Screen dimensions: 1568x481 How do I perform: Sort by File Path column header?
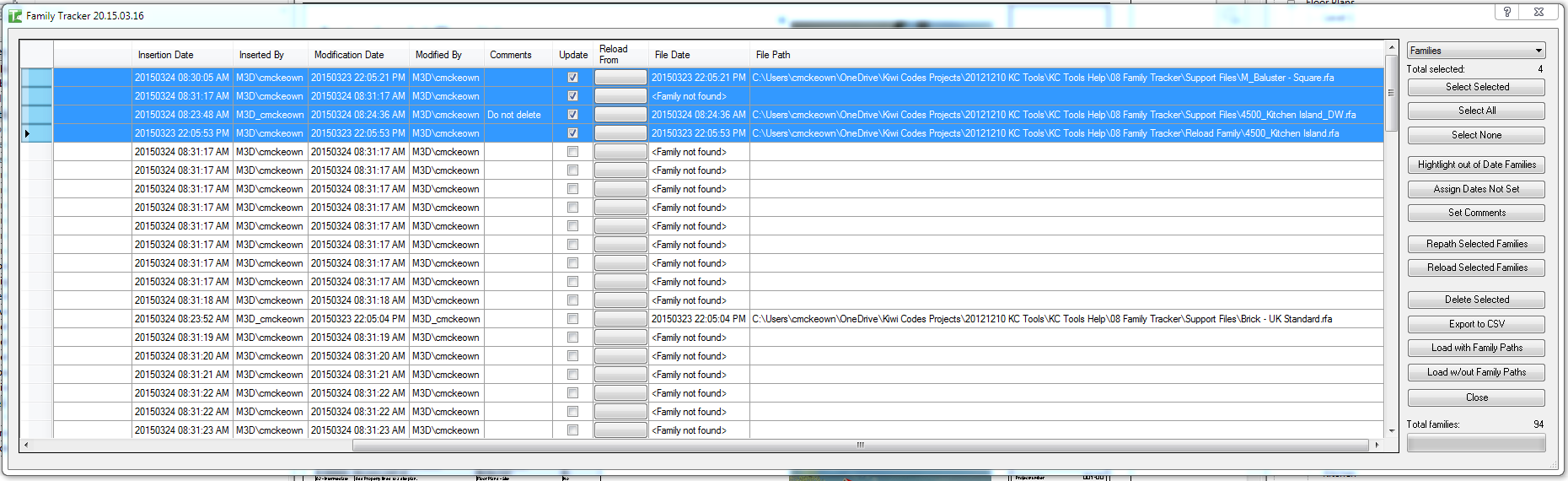pos(773,55)
